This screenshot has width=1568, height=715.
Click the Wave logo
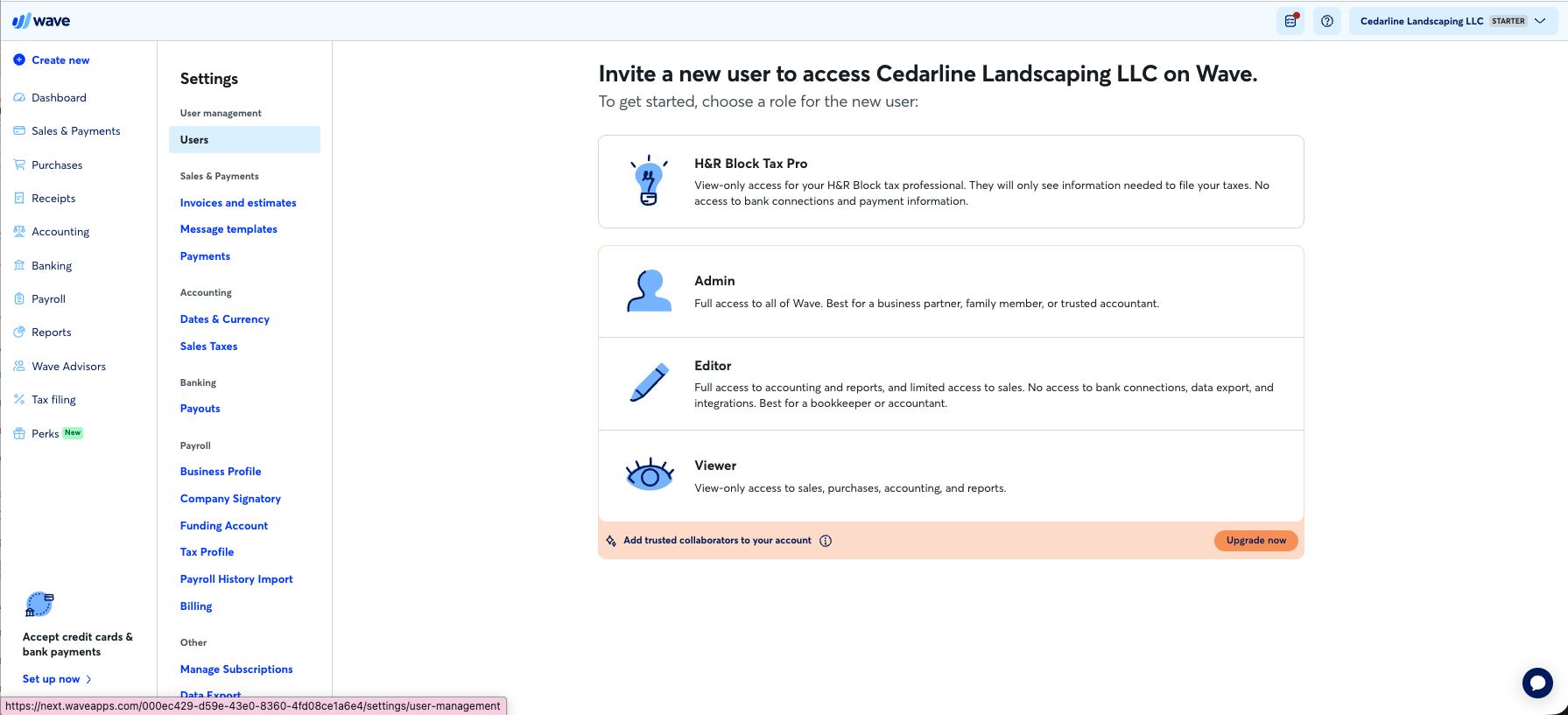41,21
